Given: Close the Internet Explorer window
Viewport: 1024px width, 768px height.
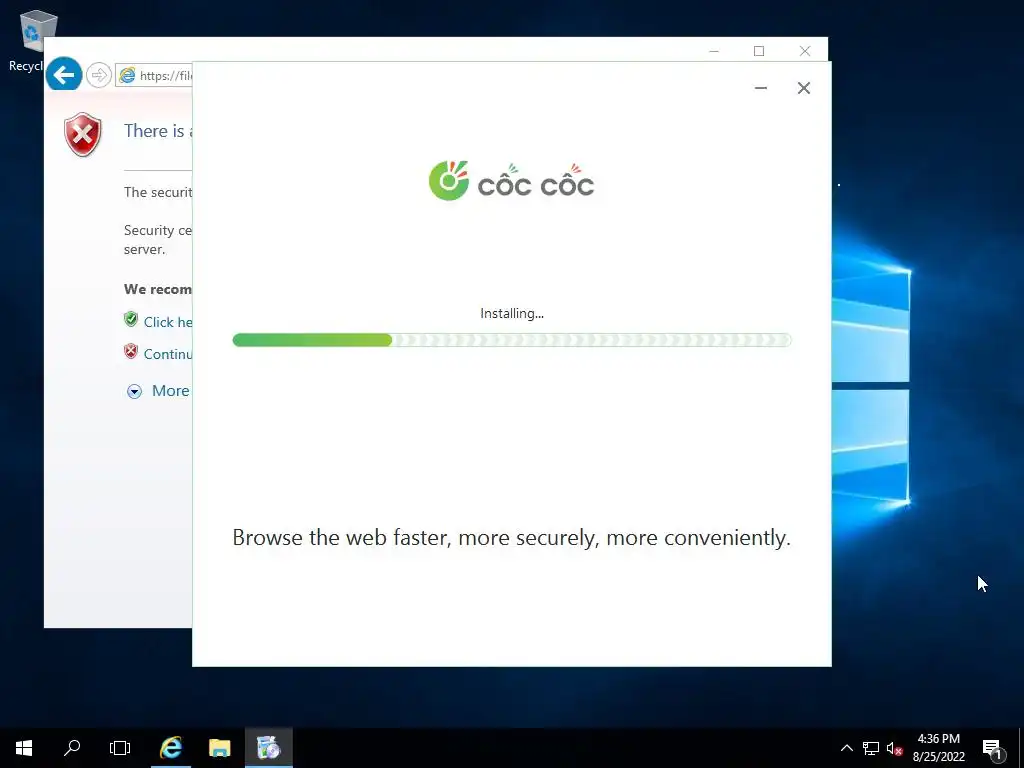Looking at the screenshot, I should [805, 51].
